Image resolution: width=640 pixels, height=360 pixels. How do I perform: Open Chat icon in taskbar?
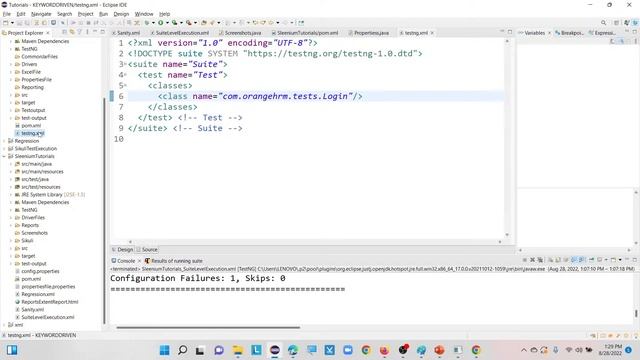[x=219, y=350]
